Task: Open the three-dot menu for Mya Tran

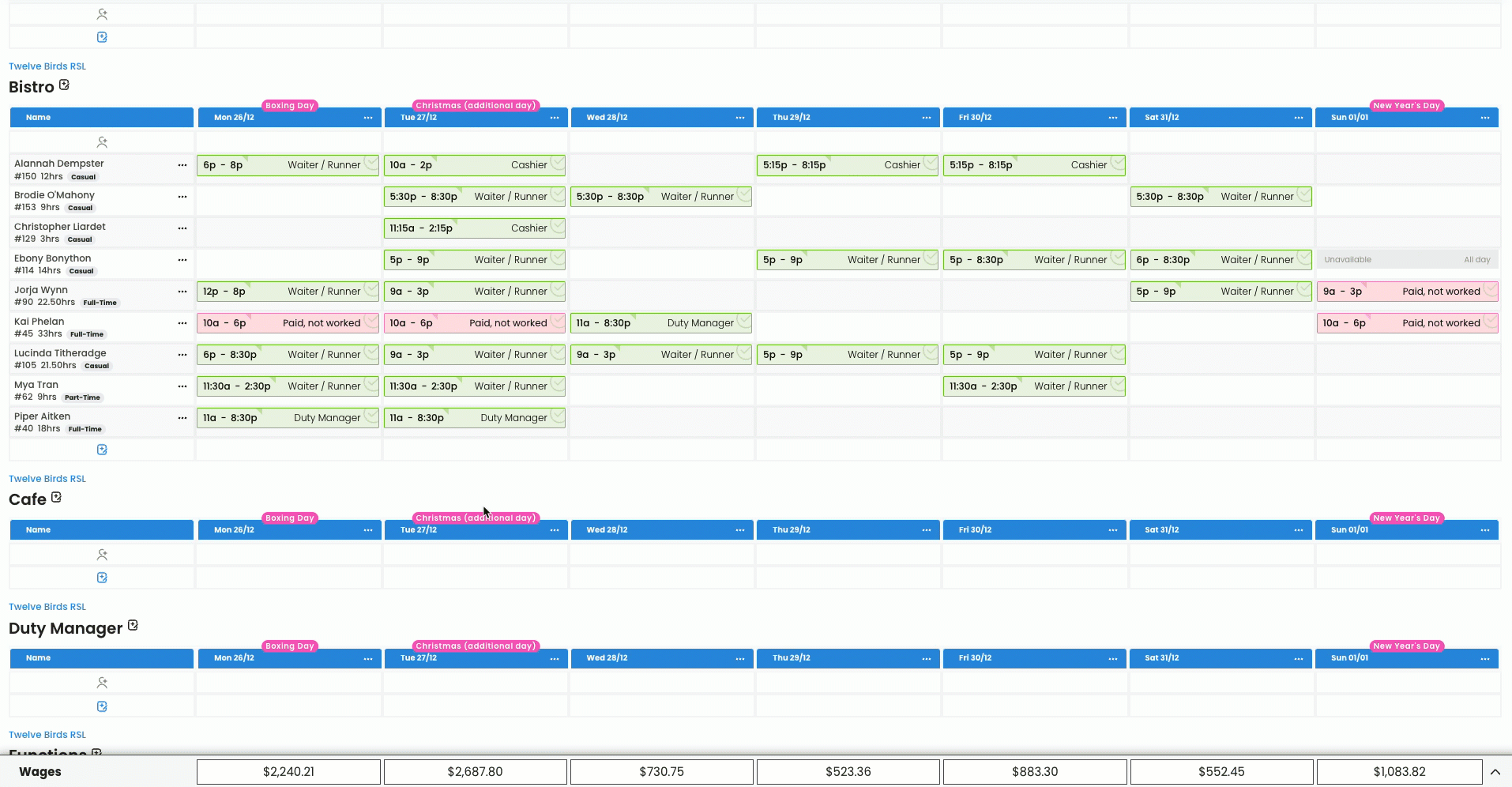Action: [182, 386]
